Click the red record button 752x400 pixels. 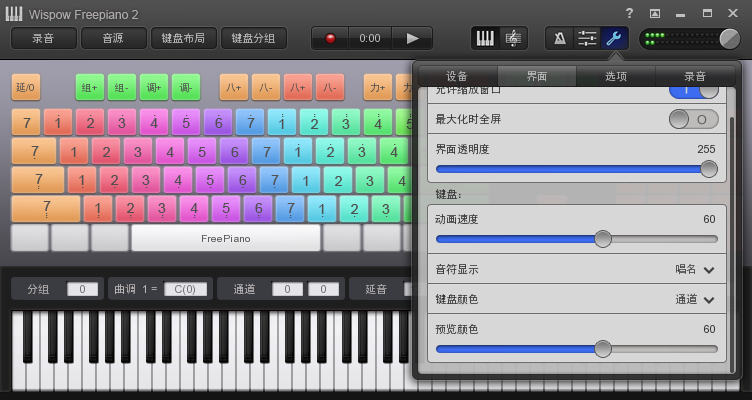328,38
